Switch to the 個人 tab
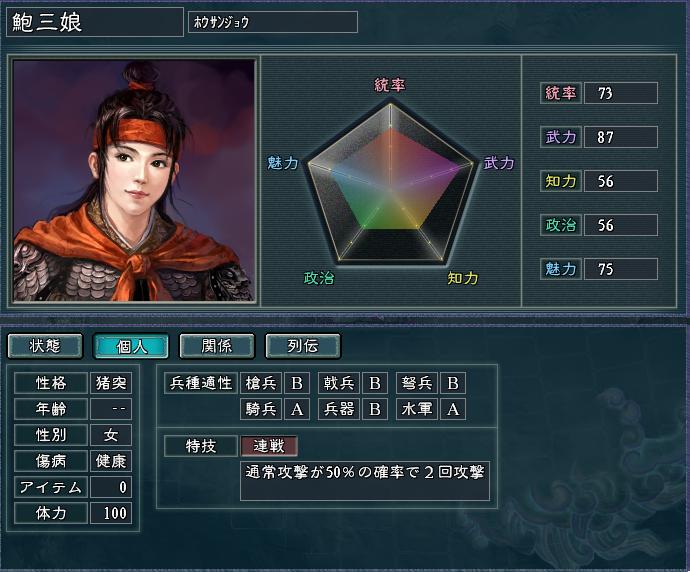This screenshot has height=572, width=690. 131,346
